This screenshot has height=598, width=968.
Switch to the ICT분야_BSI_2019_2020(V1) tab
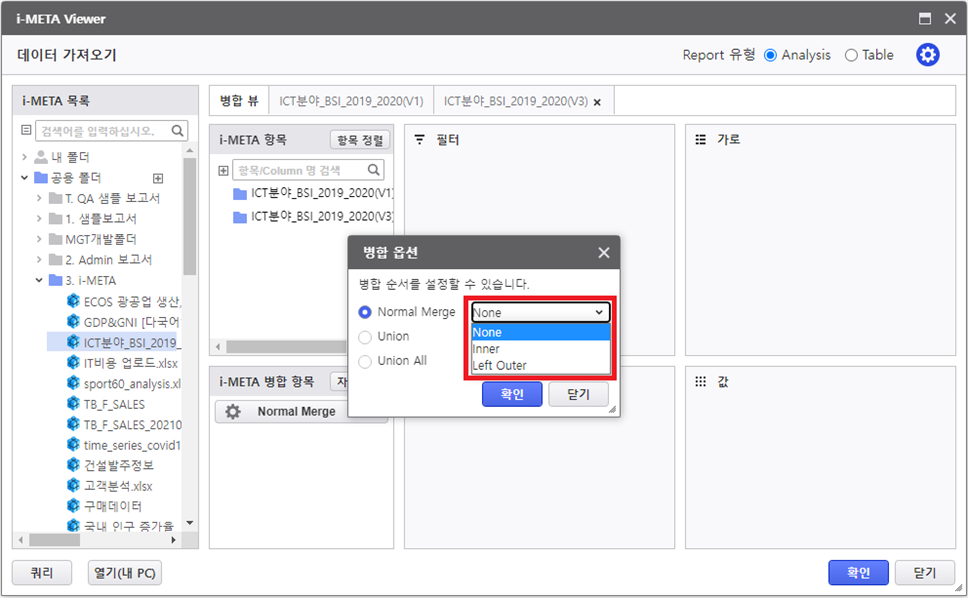click(x=351, y=101)
